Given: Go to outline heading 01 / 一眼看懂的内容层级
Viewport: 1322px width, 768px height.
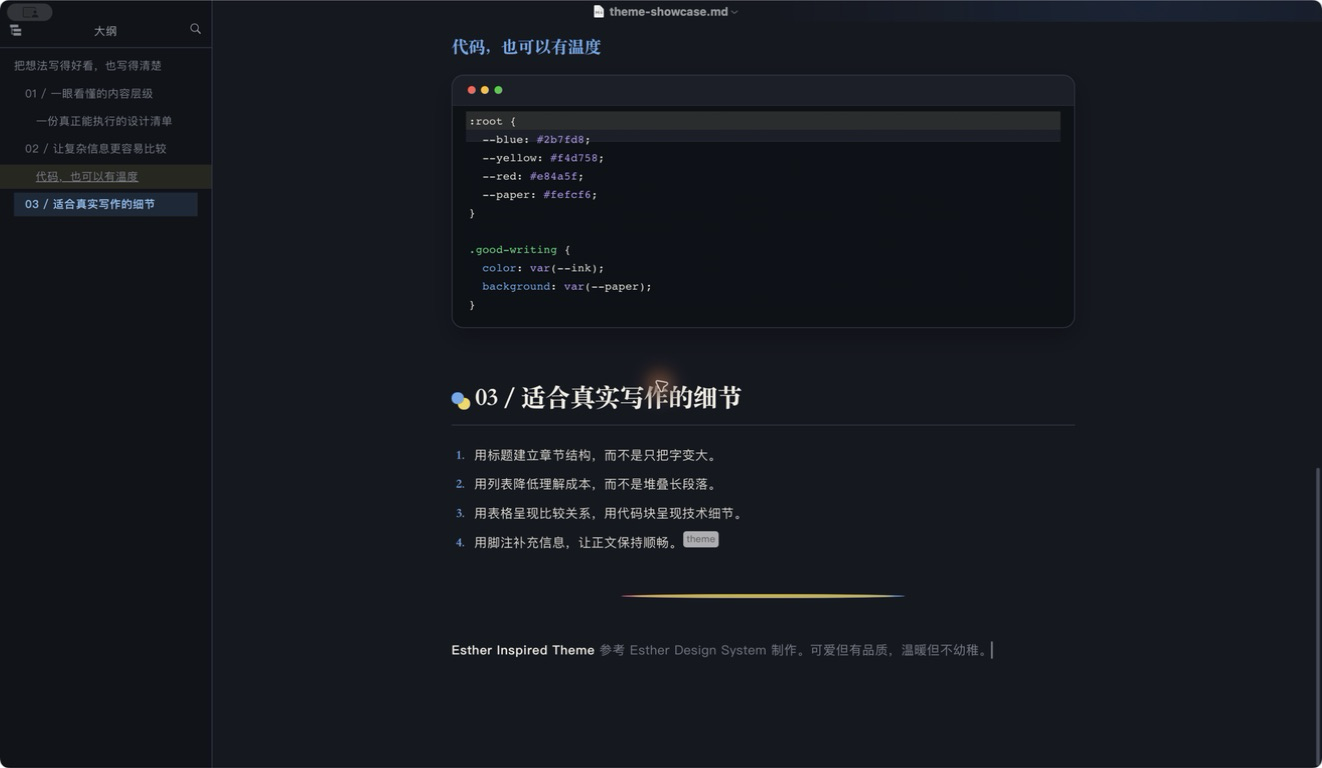Looking at the screenshot, I should (89, 94).
